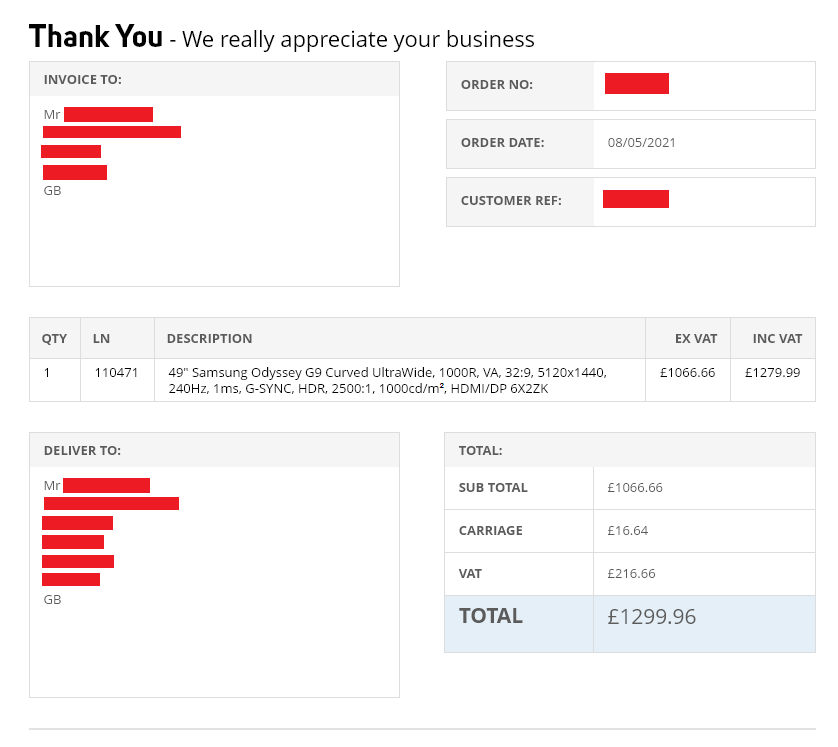Click the DESCRIPTION column header

[x=209, y=339]
